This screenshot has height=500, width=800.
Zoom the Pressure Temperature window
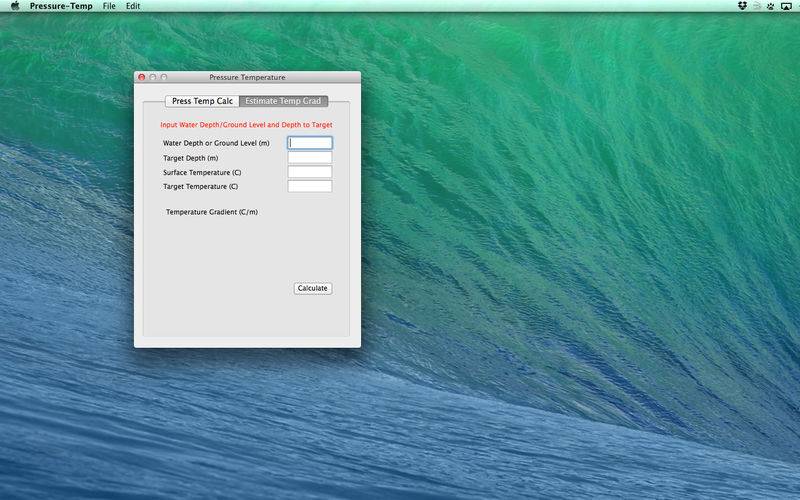(164, 77)
